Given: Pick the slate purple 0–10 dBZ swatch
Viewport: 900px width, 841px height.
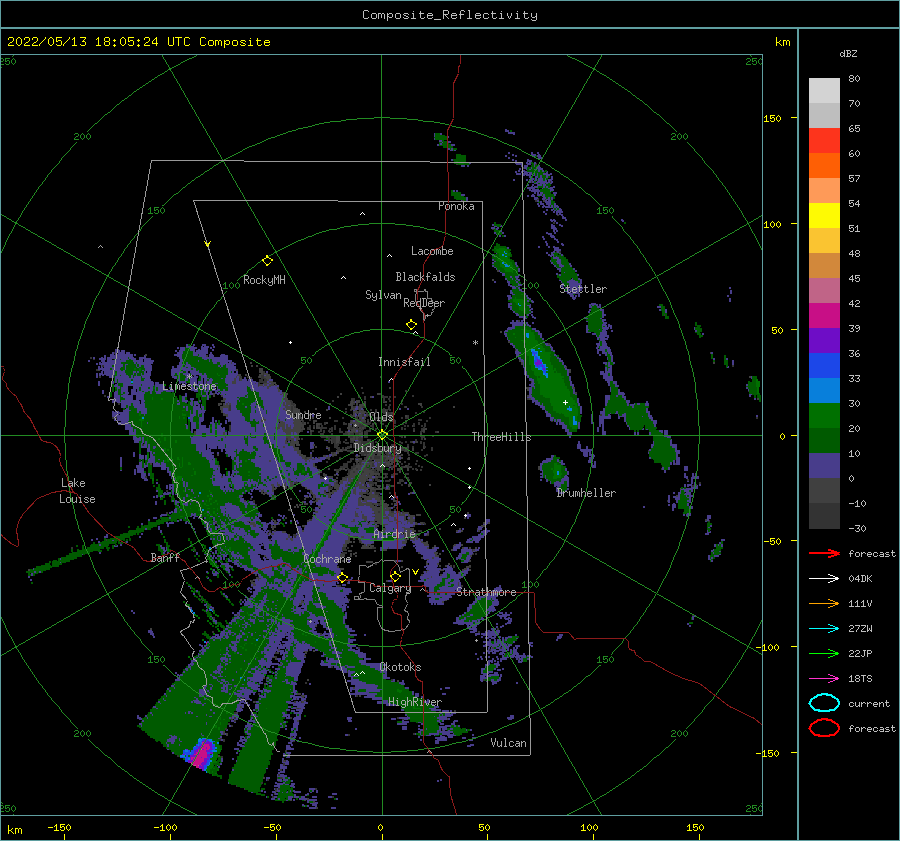Looking at the screenshot, I should coord(824,466).
